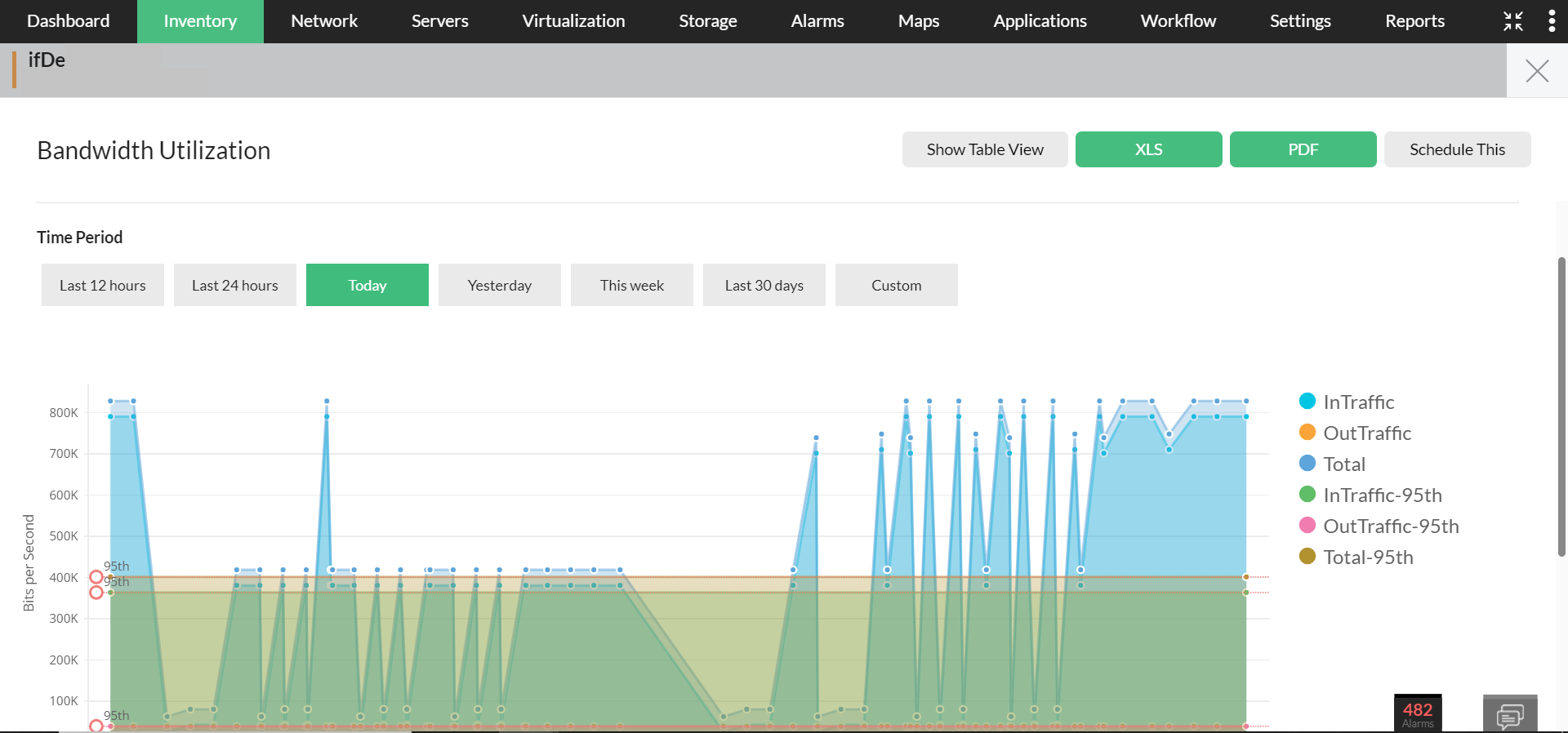Download the report as PDF
Screen dimensions: 1568x733
click(1303, 149)
